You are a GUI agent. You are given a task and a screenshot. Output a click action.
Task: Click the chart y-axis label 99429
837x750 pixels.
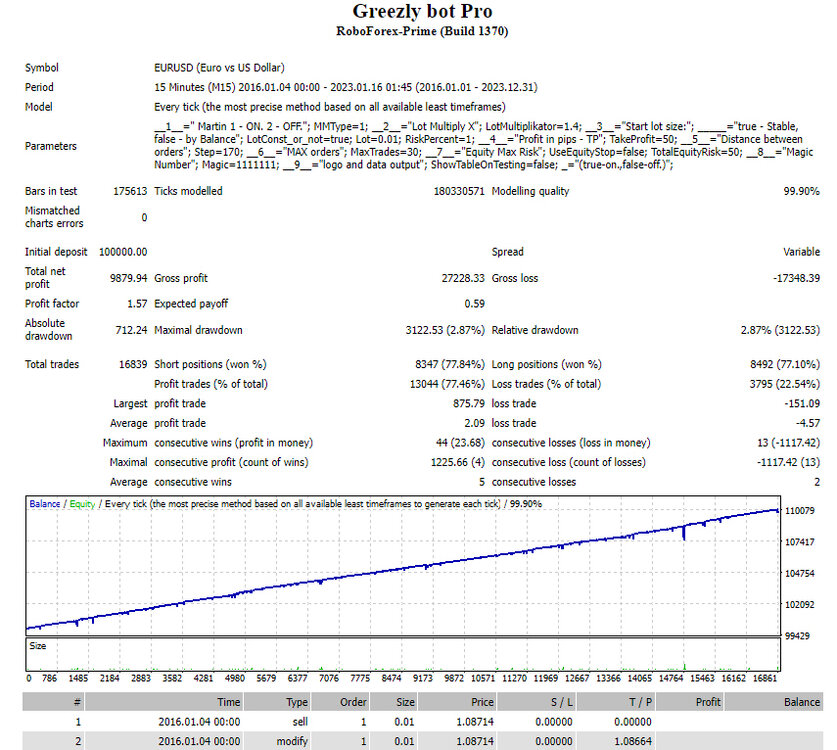pos(797,636)
